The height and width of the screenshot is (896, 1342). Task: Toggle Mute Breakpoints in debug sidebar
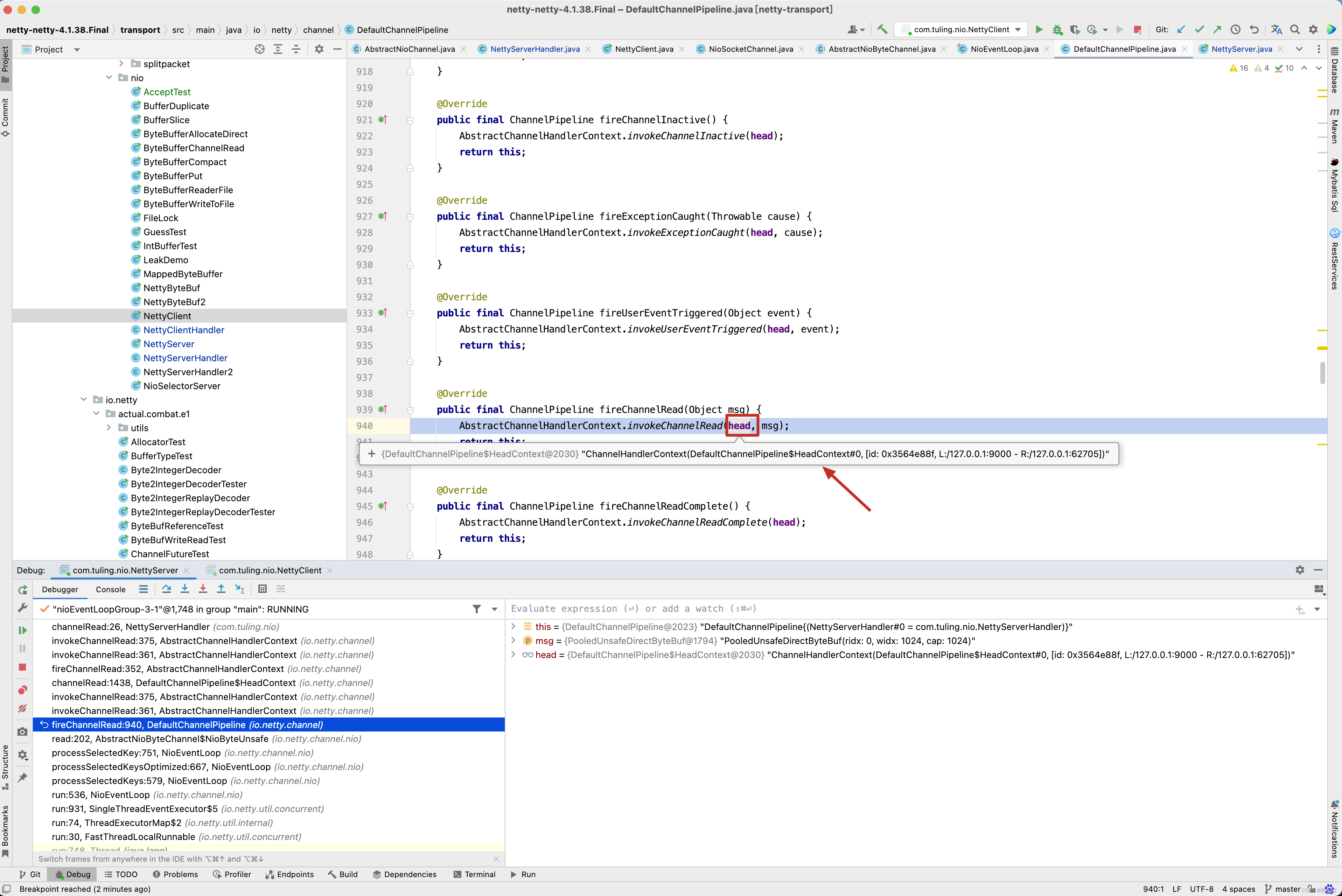point(22,709)
